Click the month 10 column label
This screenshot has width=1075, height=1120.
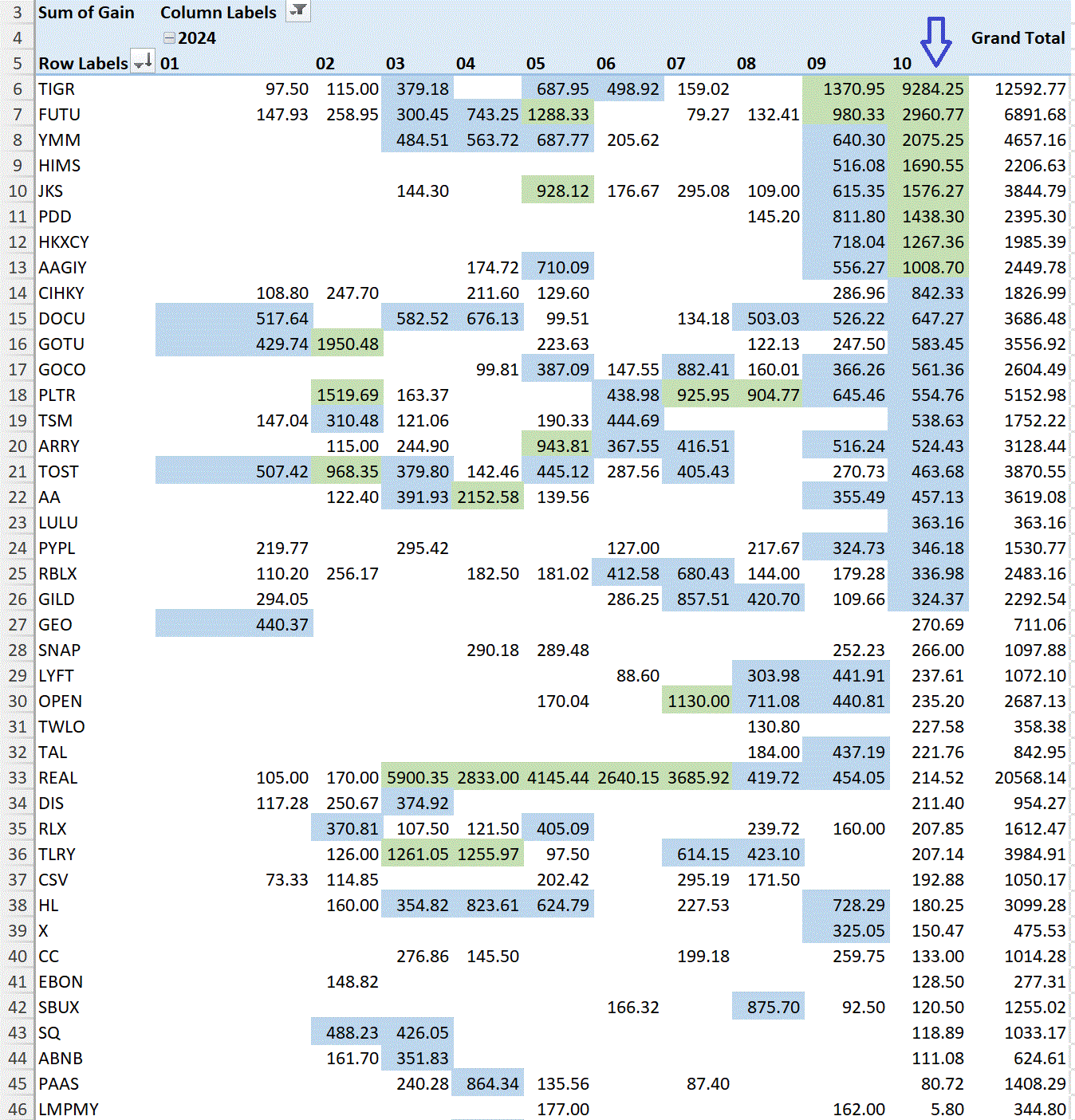902,64
